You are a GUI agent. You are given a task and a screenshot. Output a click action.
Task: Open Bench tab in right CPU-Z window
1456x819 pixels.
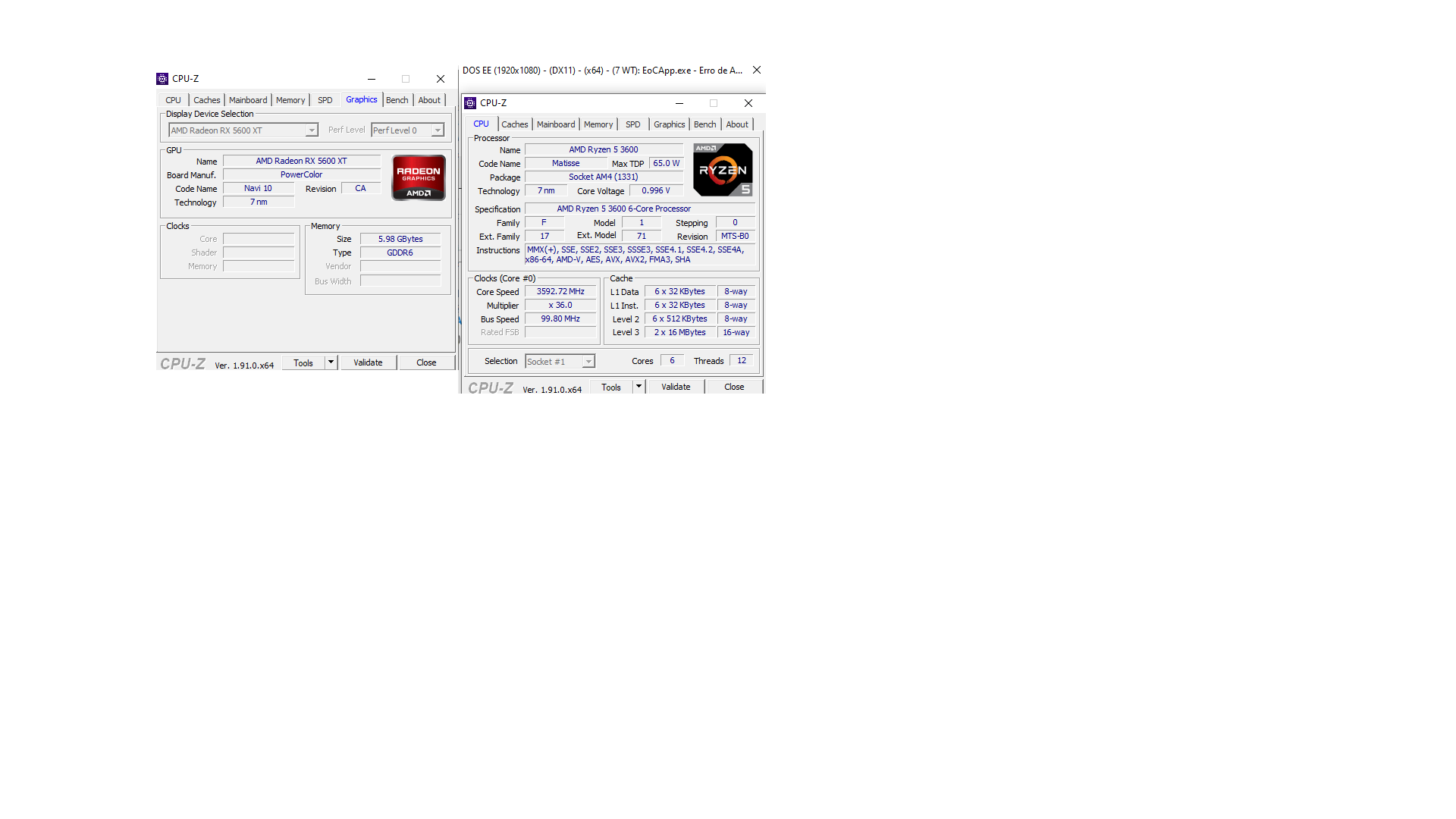pos(705,124)
